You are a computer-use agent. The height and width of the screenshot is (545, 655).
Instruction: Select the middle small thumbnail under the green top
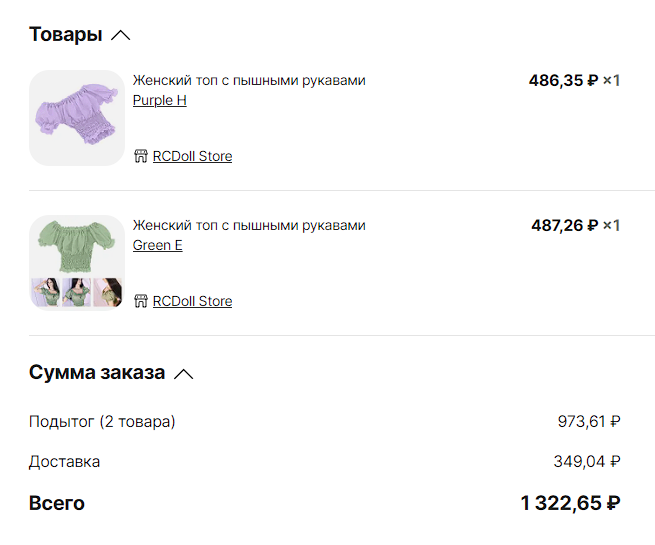tap(77, 293)
